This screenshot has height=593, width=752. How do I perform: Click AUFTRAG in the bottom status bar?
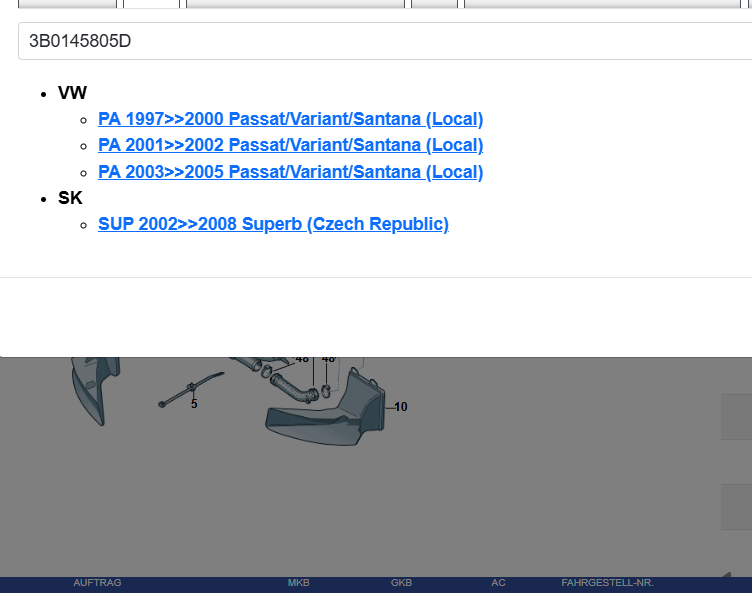[x=97, y=583]
